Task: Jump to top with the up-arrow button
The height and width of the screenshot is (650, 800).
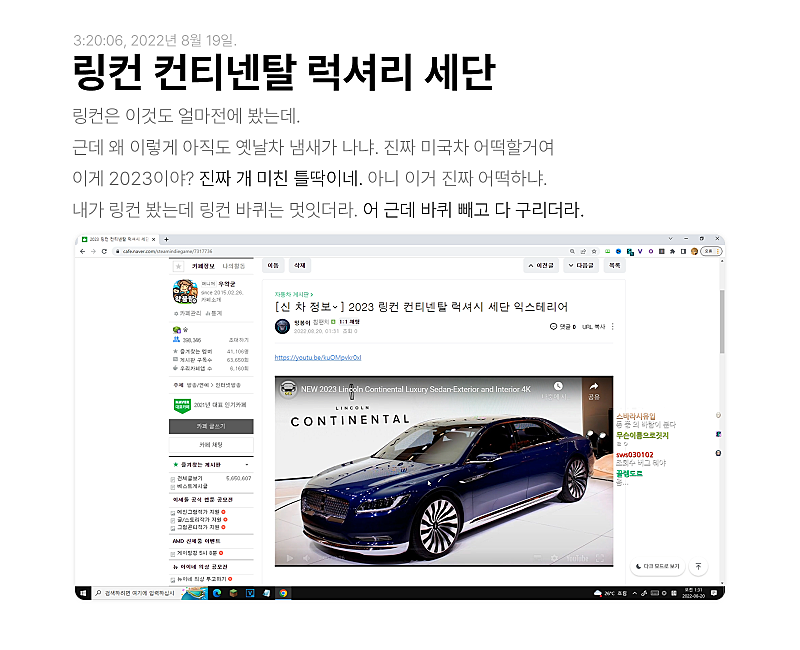Action: (x=698, y=566)
